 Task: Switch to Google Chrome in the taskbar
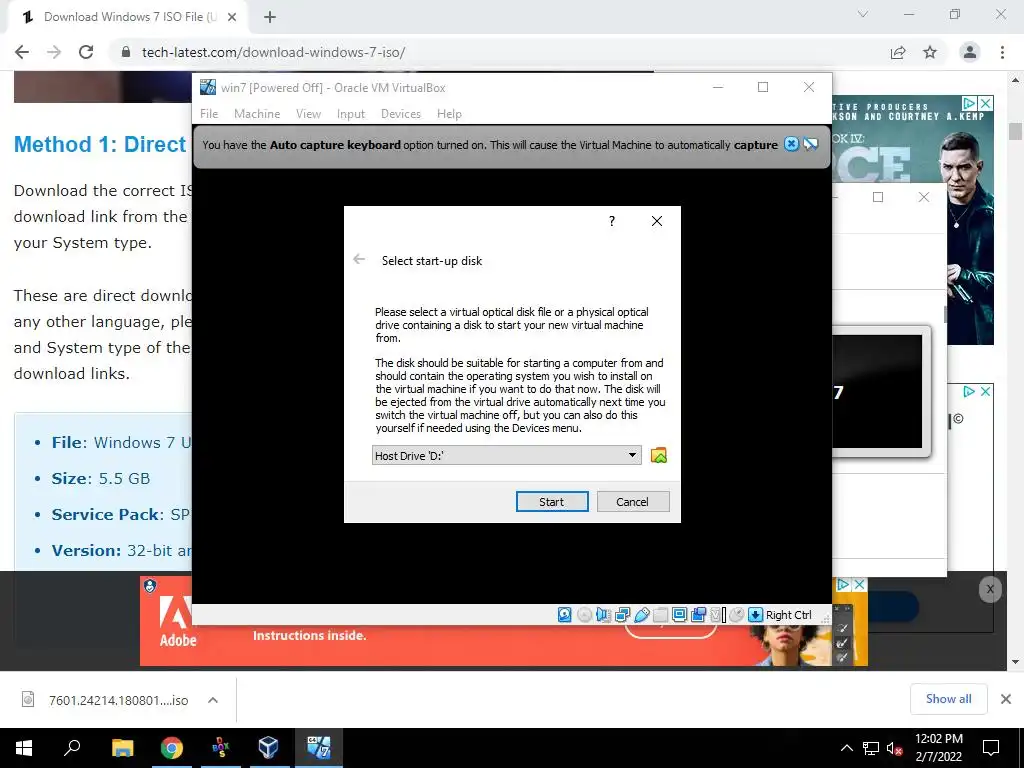click(x=172, y=747)
